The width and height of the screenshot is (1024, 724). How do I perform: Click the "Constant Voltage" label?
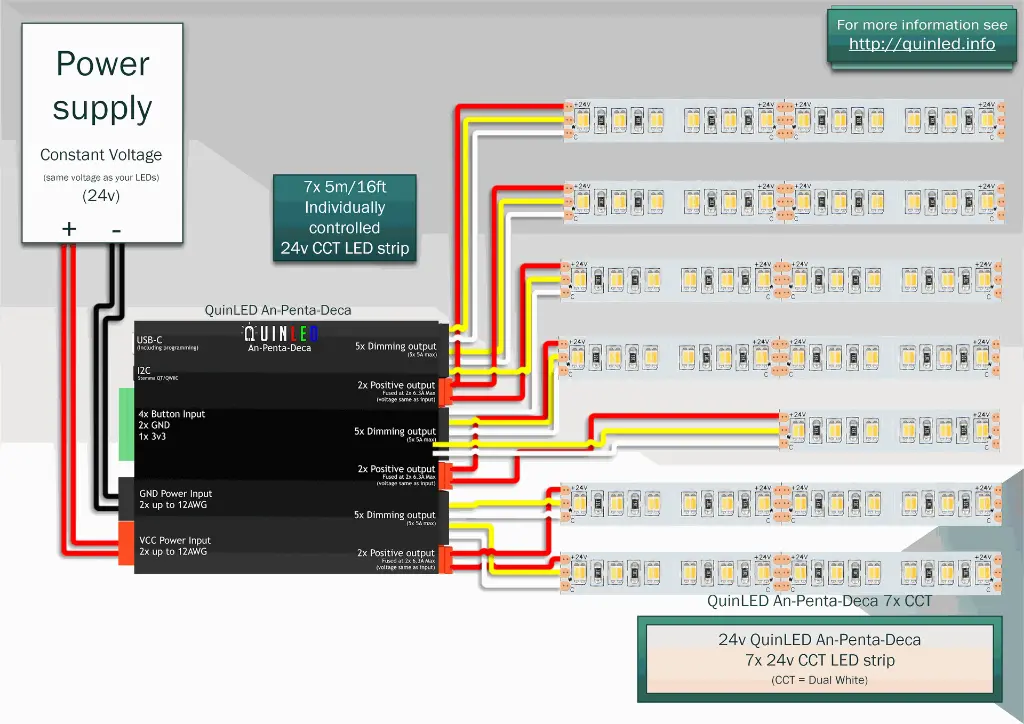tap(101, 155)
